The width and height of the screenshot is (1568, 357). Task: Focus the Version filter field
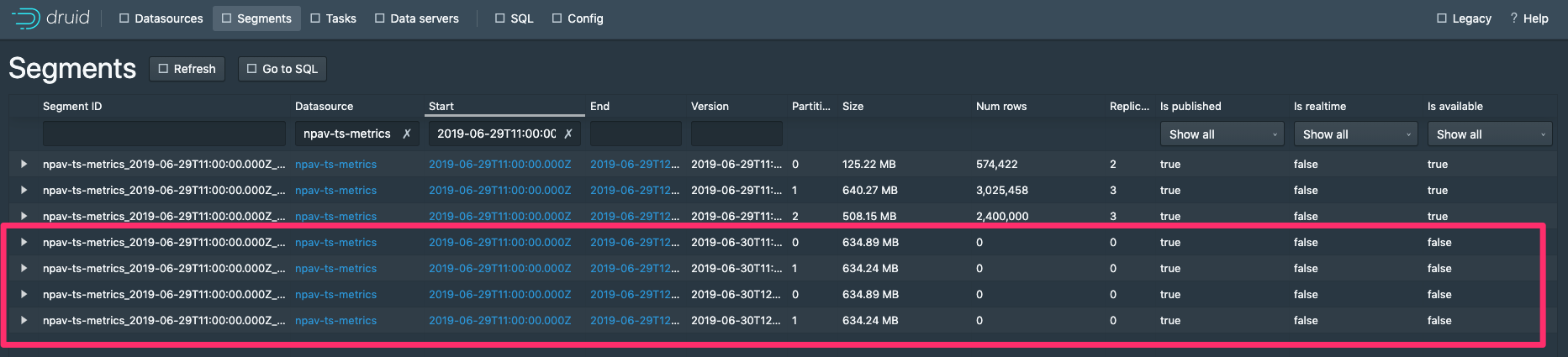(736, 134)
